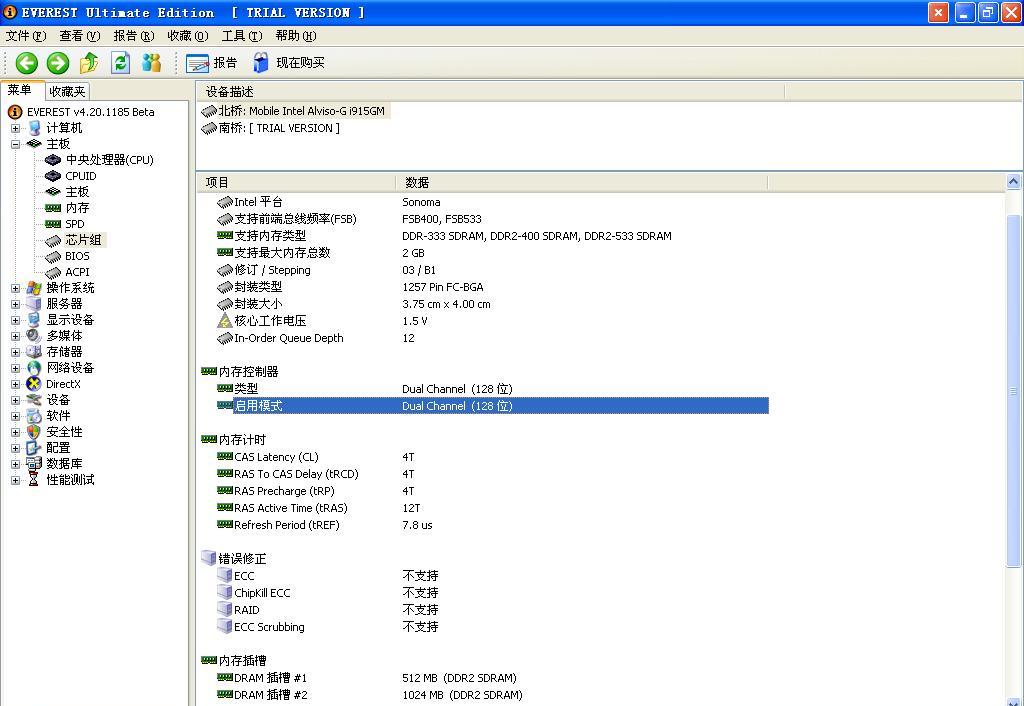Open the 报告(R) menu
1024x706 pixels.
pyautogui.click(x=134, y=36)
